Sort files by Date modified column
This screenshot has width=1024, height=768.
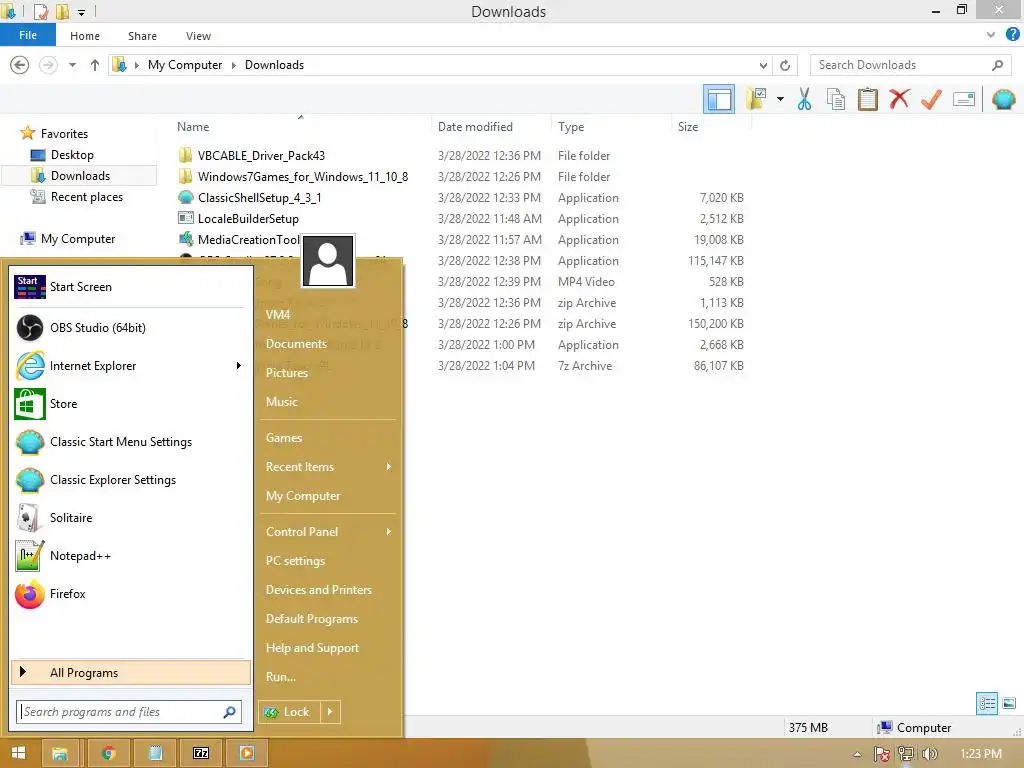coord(475,127)
